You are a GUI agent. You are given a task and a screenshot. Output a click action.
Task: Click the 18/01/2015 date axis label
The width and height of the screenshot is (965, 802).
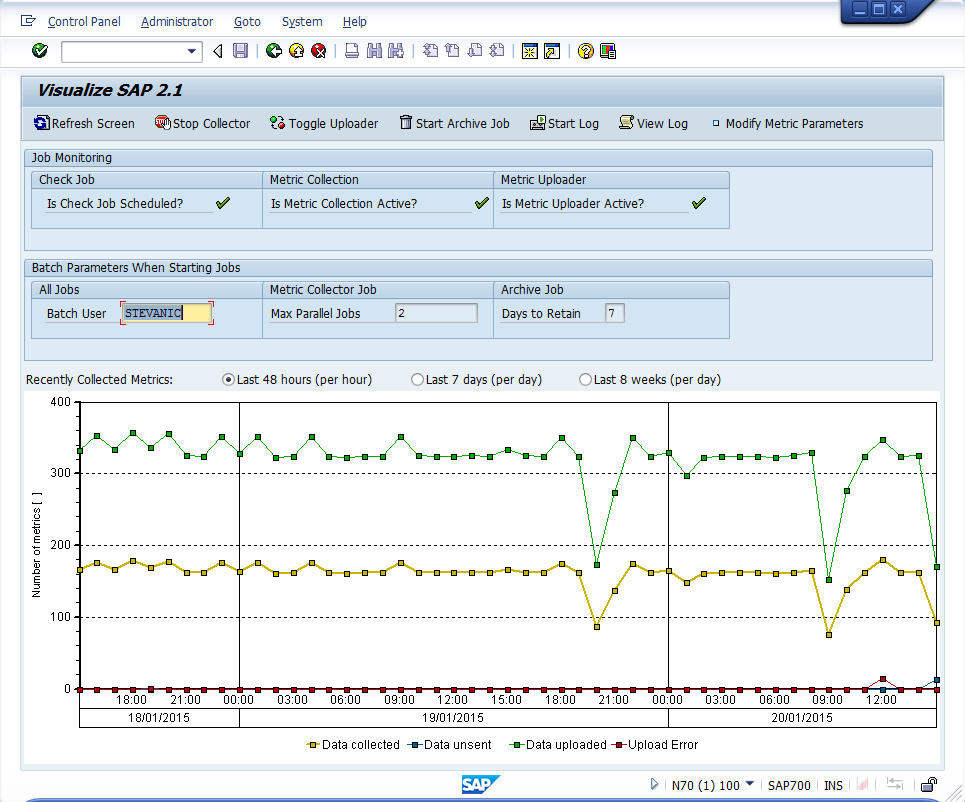click(159, 718)
